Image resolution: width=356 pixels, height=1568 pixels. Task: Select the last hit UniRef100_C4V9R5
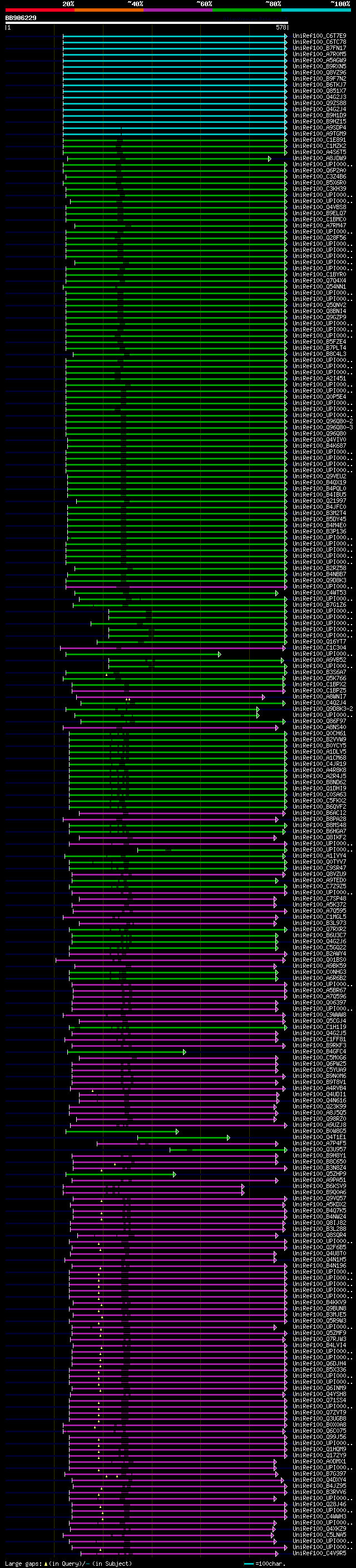(x=319, y=1553)
